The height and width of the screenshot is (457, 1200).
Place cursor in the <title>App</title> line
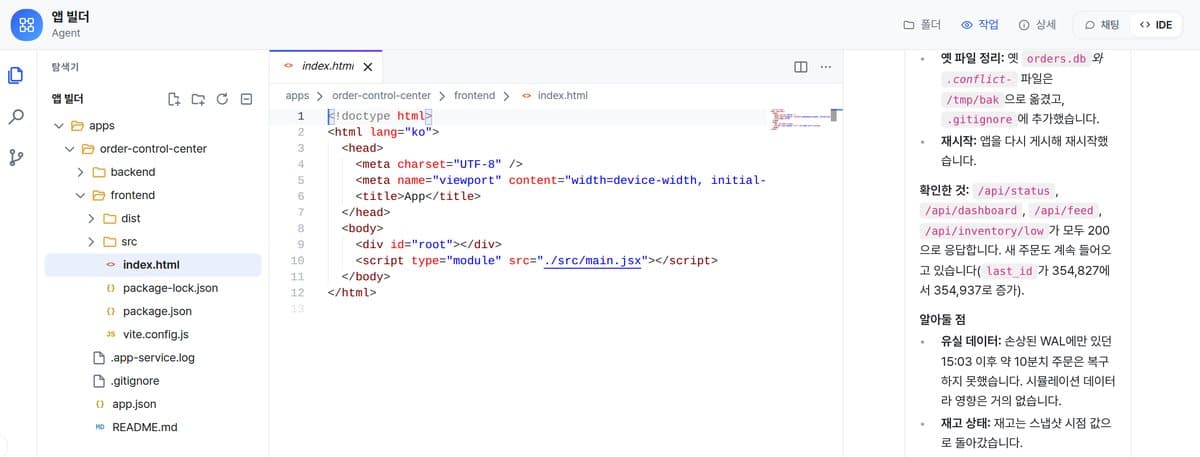(418, 196)
